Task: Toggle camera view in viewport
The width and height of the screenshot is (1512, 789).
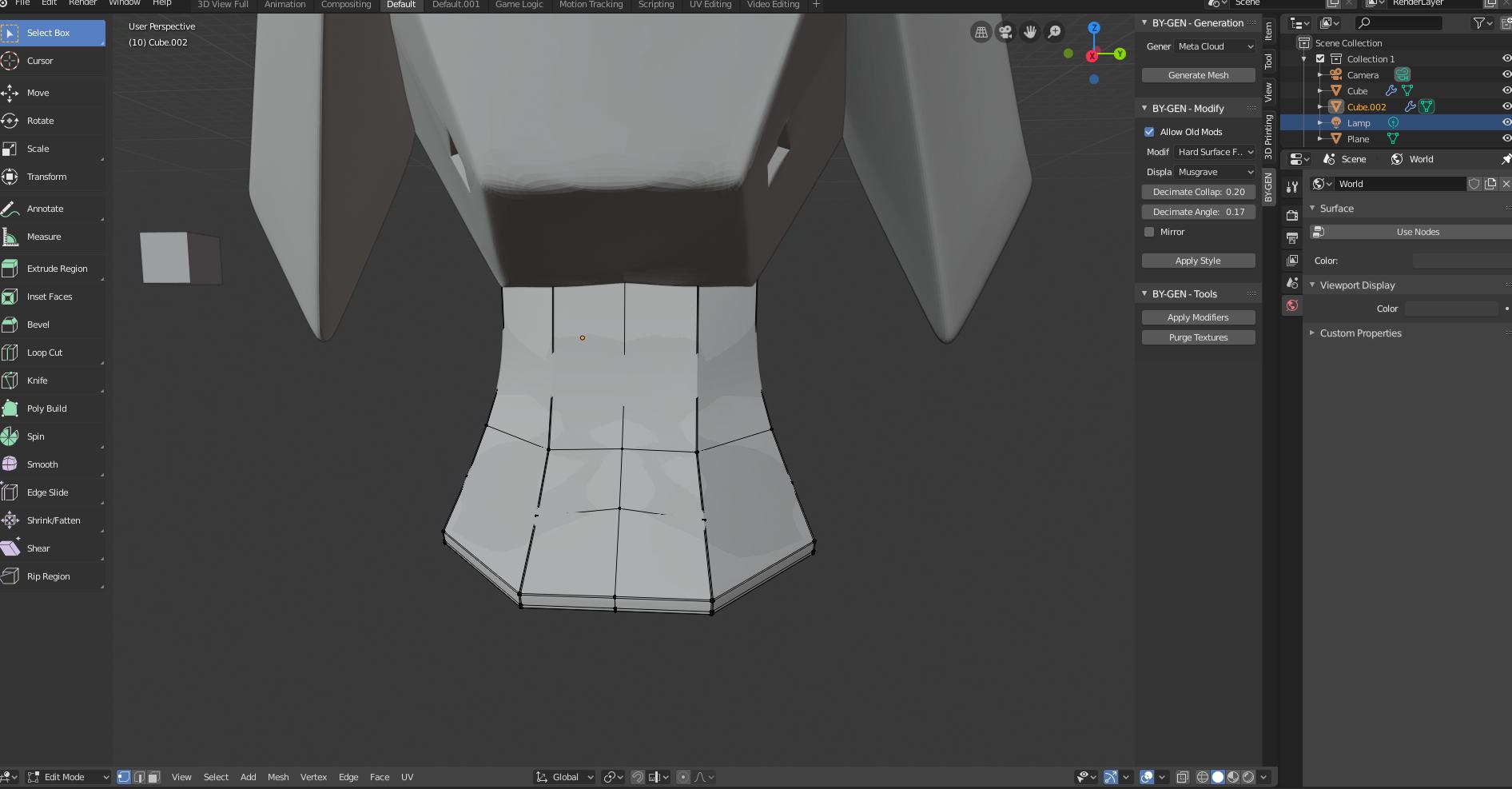Action: pos(1005,32)
